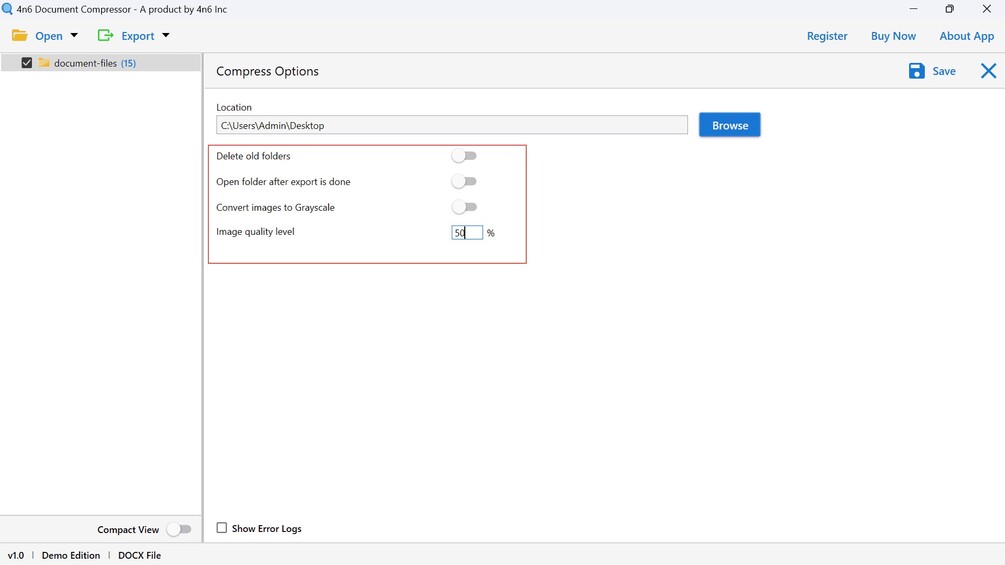Toggle the Delete old folders switch
1005x565 pixels.
coord(464,156)
